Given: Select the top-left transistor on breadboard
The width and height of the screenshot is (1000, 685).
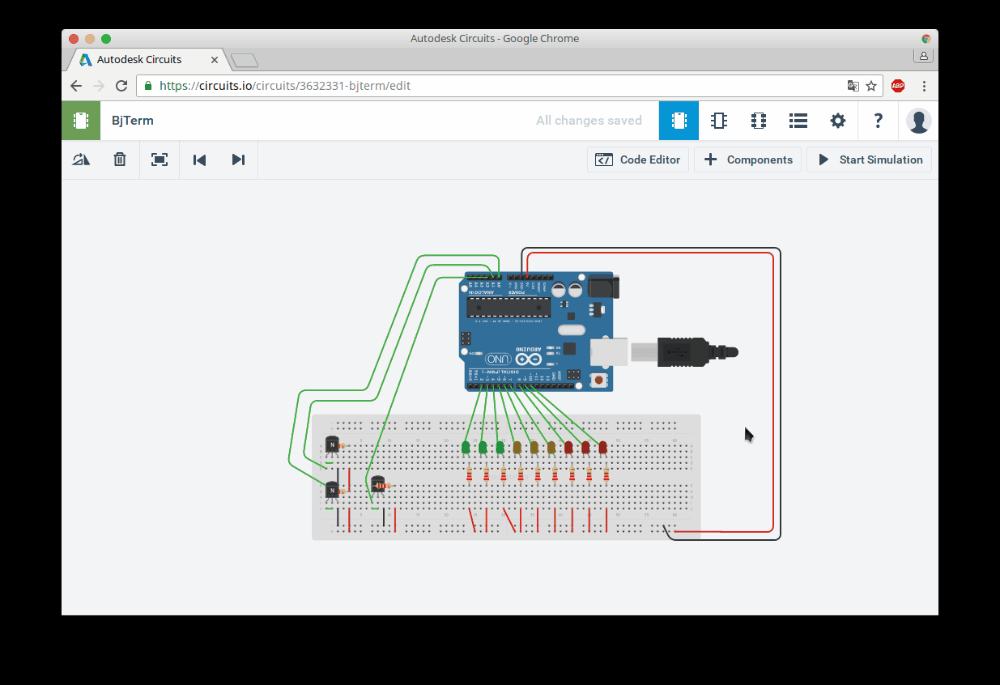Looking at the screenshot, I should pos(332,445).
